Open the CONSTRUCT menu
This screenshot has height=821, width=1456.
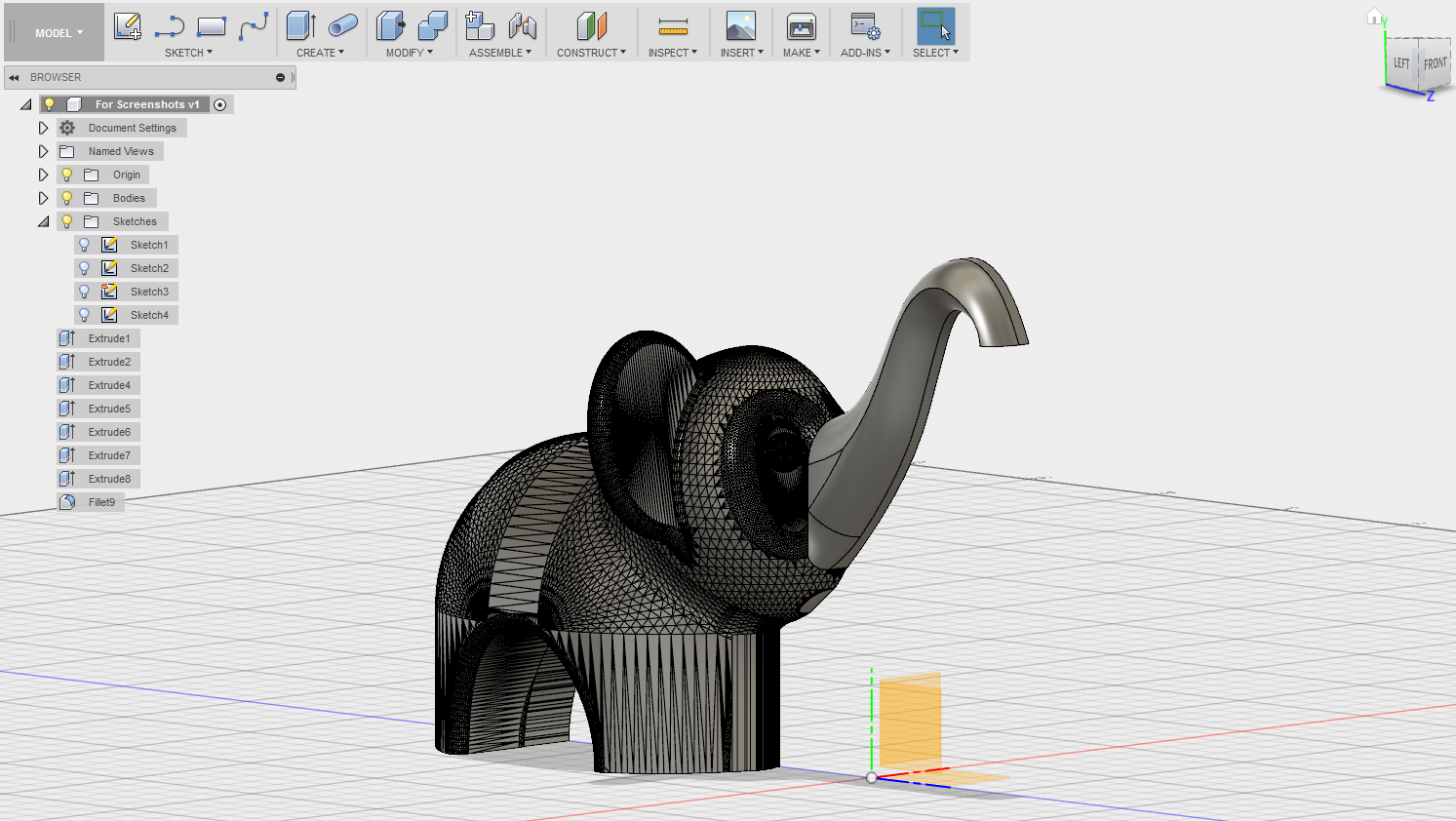pos(591,53)
